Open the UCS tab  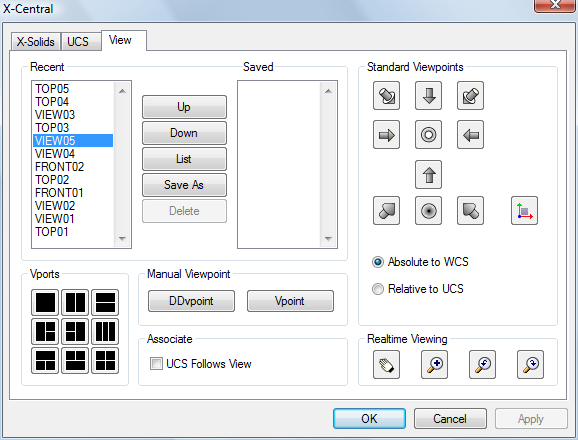[x=78, y=42]
